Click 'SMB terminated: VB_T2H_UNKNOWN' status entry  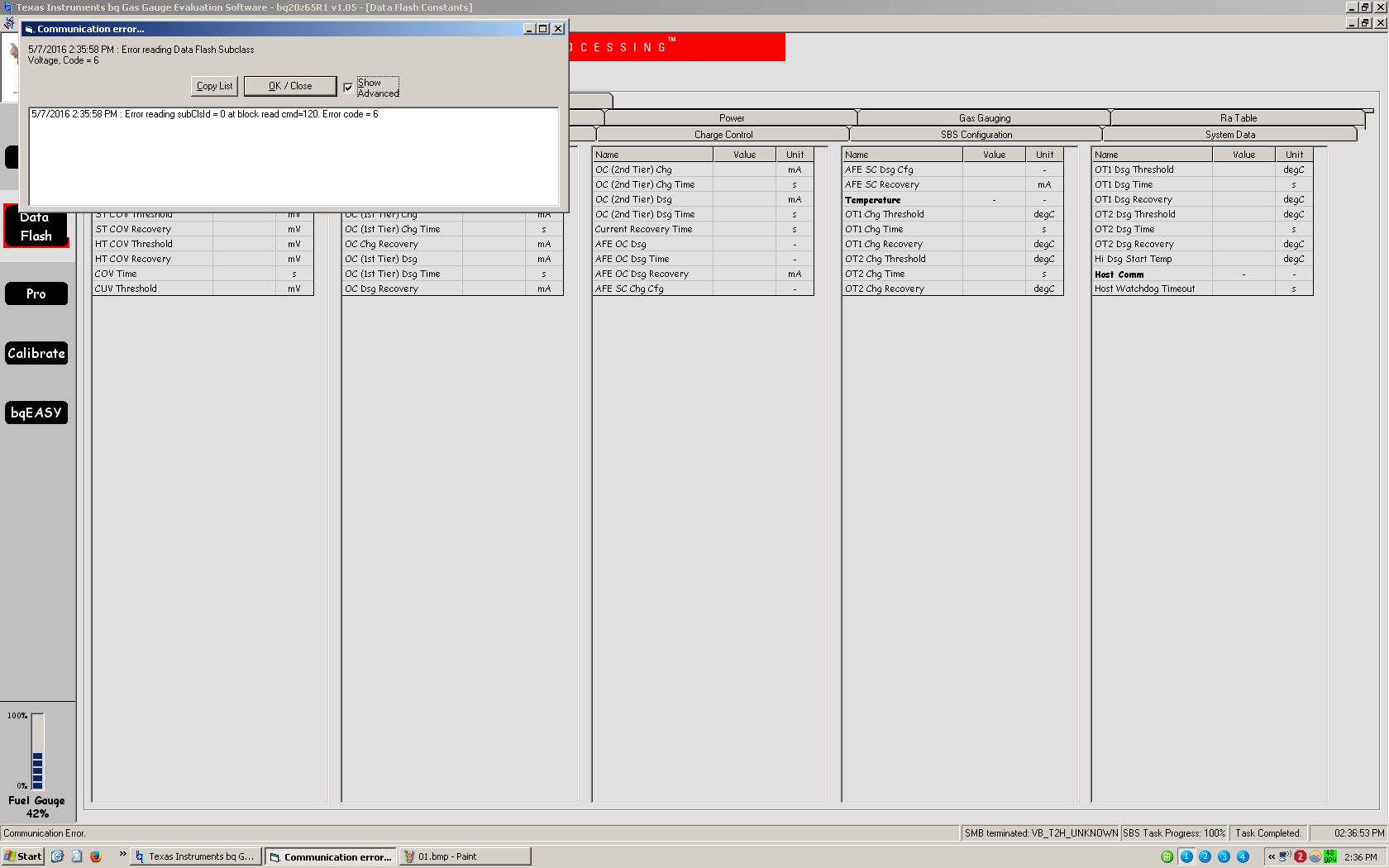(x=1041, y=833)
